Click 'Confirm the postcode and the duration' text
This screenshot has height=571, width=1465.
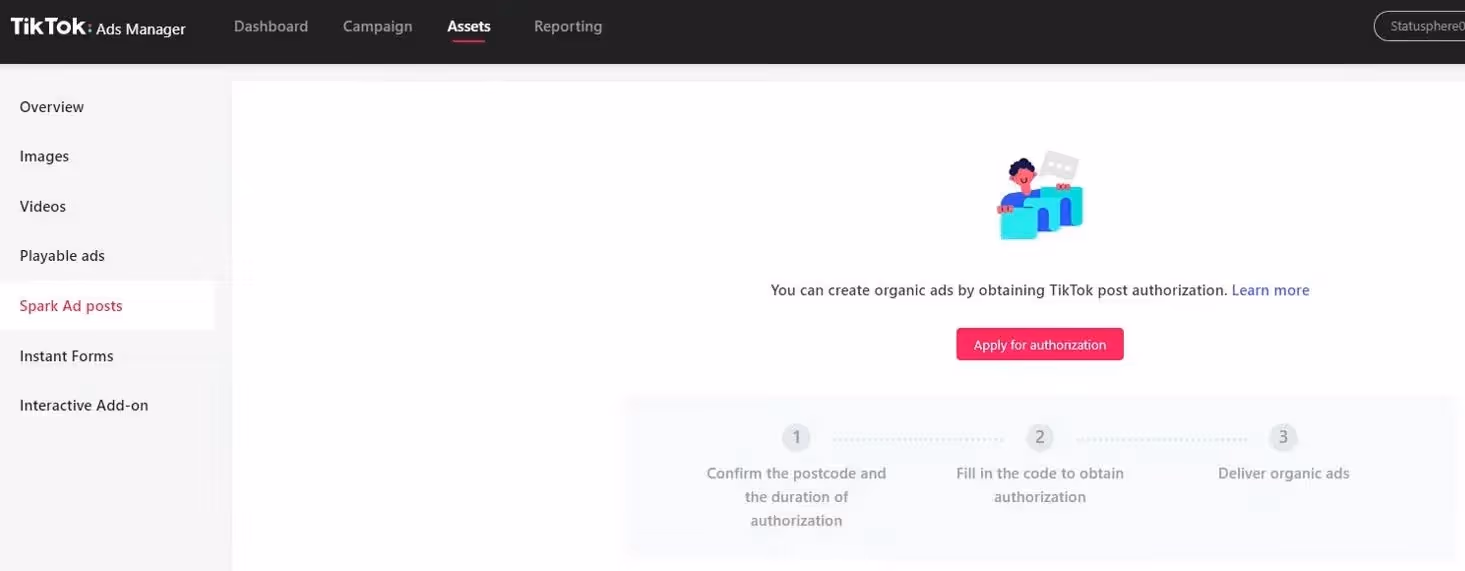click(796, 497)
